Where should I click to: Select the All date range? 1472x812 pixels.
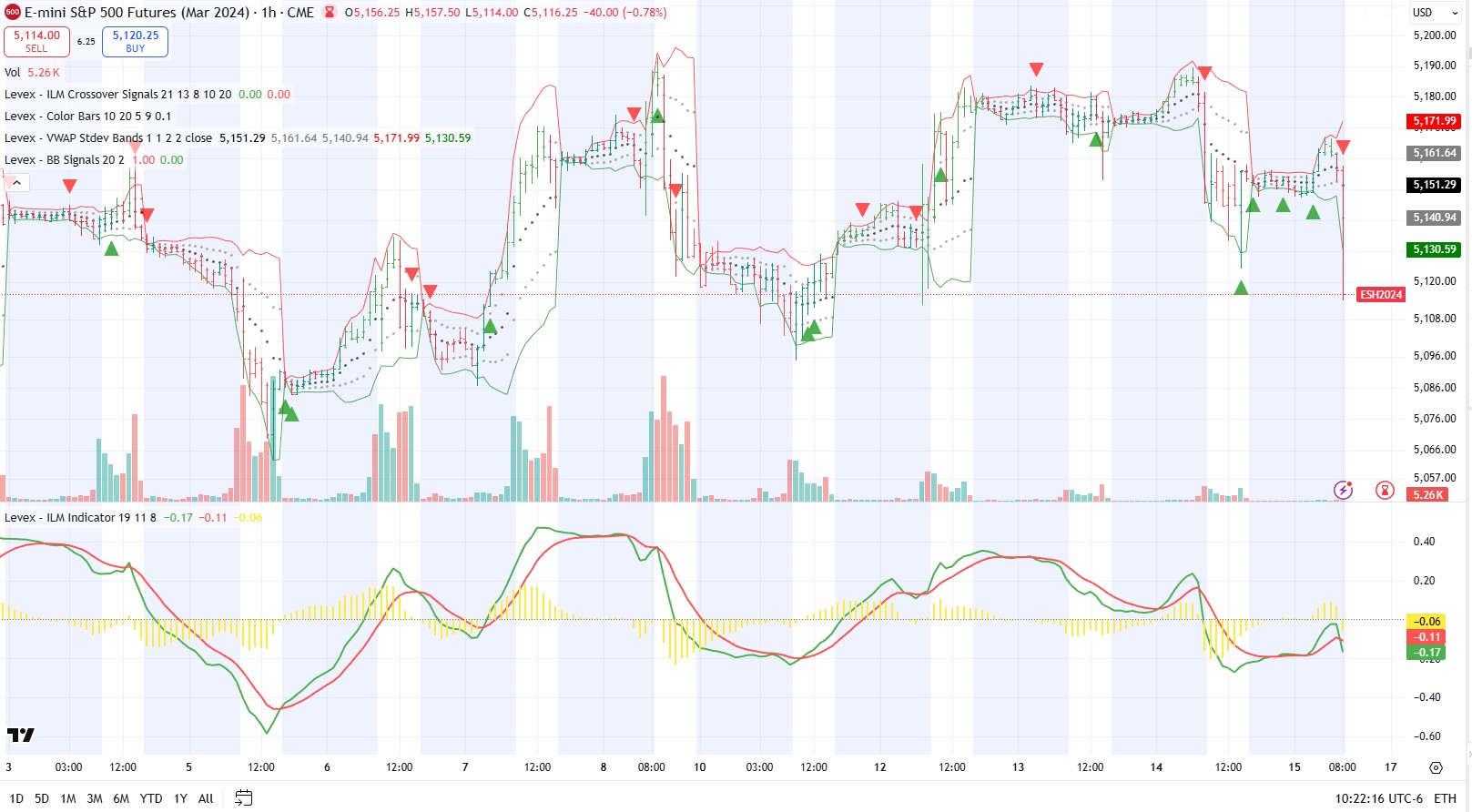pos(206,798)
